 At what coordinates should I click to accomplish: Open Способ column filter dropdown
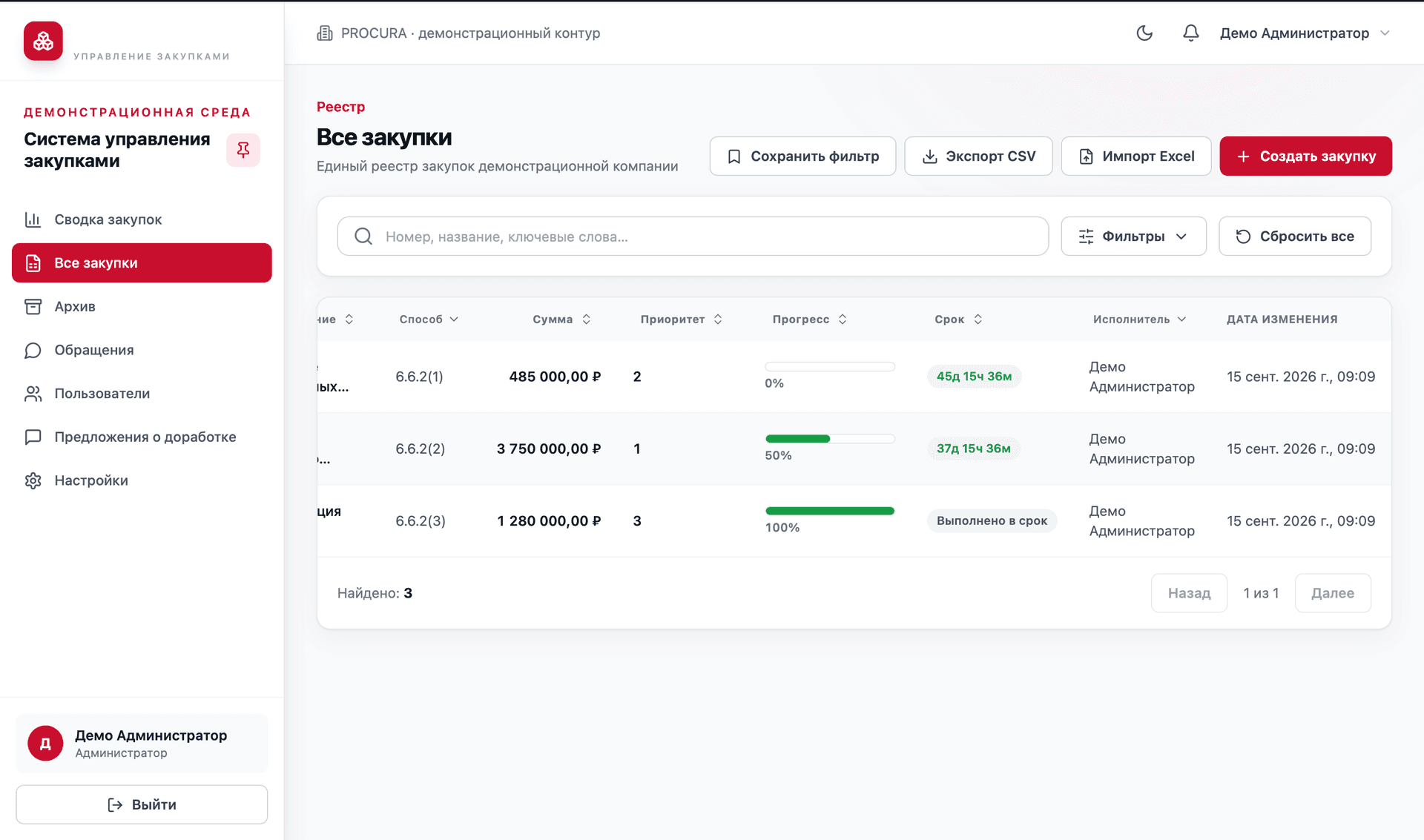coord(429,319)
